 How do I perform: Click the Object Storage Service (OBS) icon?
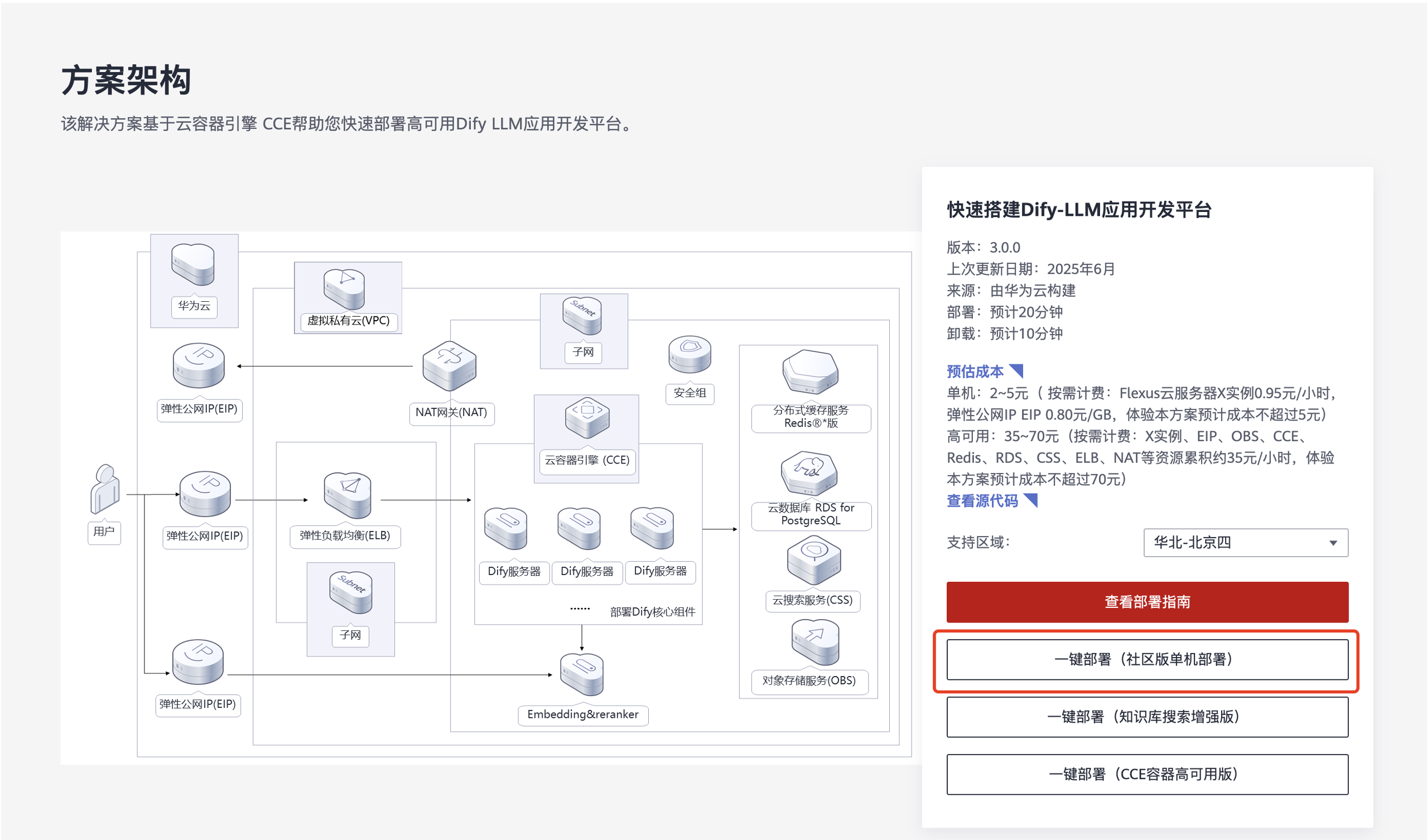tap(815, 643)
